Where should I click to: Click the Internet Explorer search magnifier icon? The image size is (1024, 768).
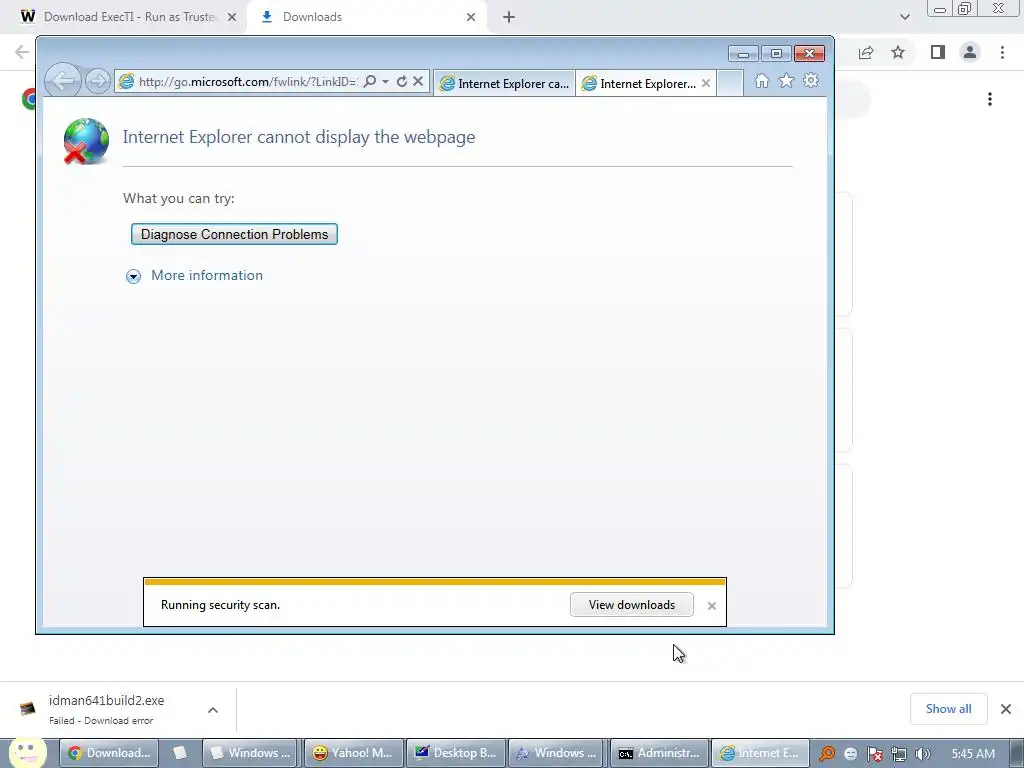(x=370, y=82)
